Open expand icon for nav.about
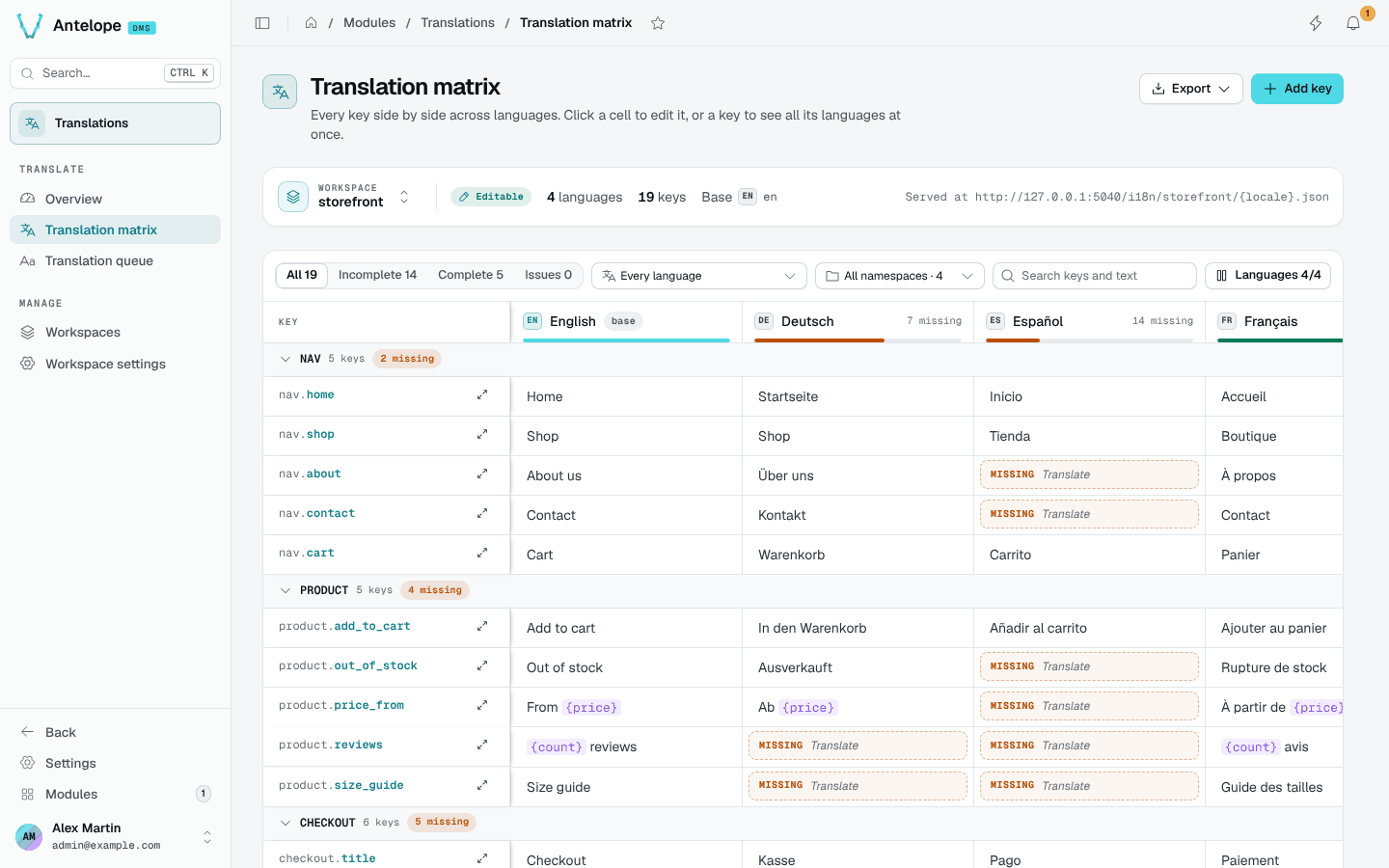1389x868 pixels. [482, 474]
